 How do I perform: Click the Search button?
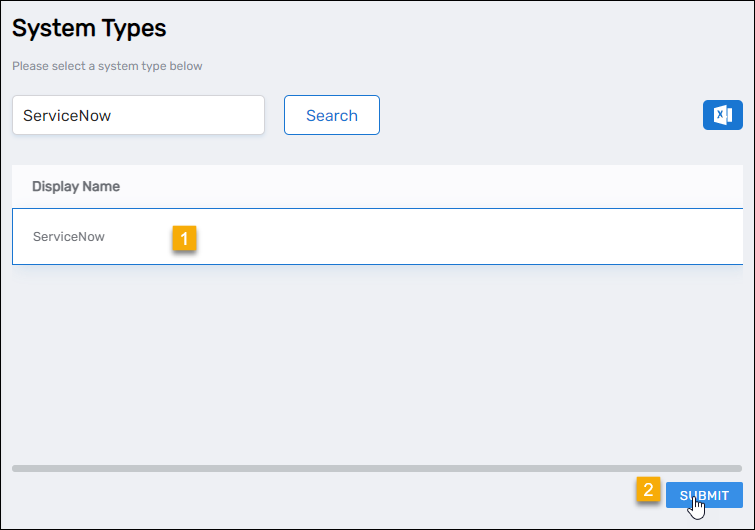pyautogui.click(x=331, y=115)
